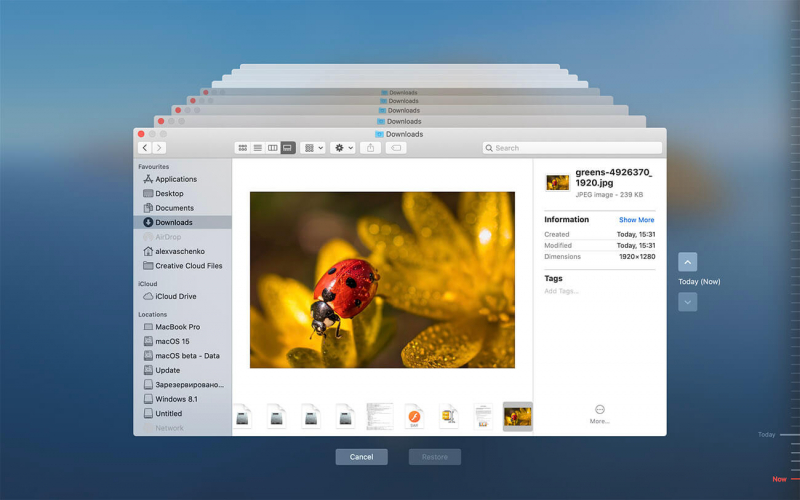Click the More button in preview pane

(x=599, y=411)
